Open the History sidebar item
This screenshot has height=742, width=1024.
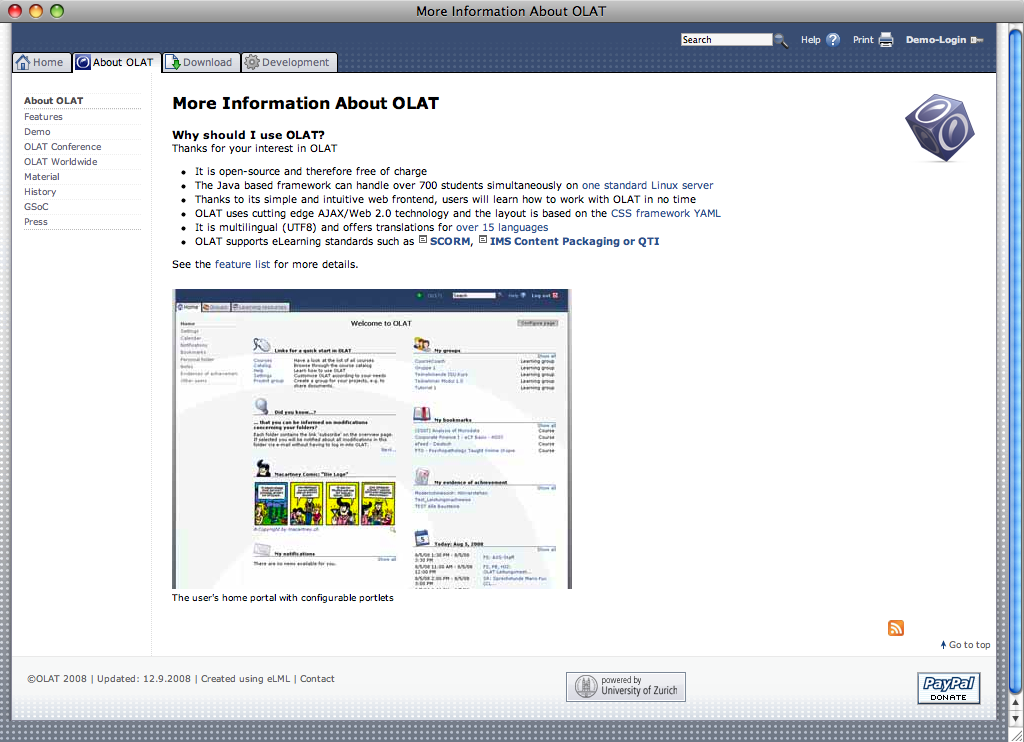point(40,192)
